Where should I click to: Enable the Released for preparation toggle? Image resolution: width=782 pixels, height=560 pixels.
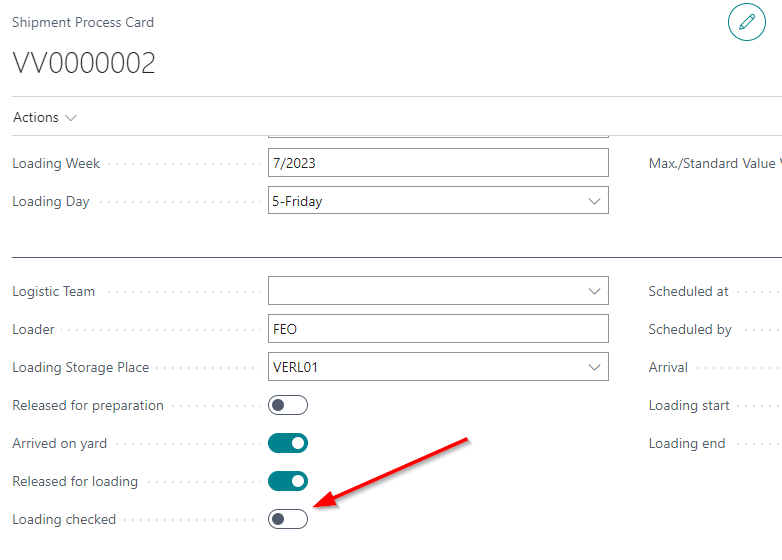point(288,405)
